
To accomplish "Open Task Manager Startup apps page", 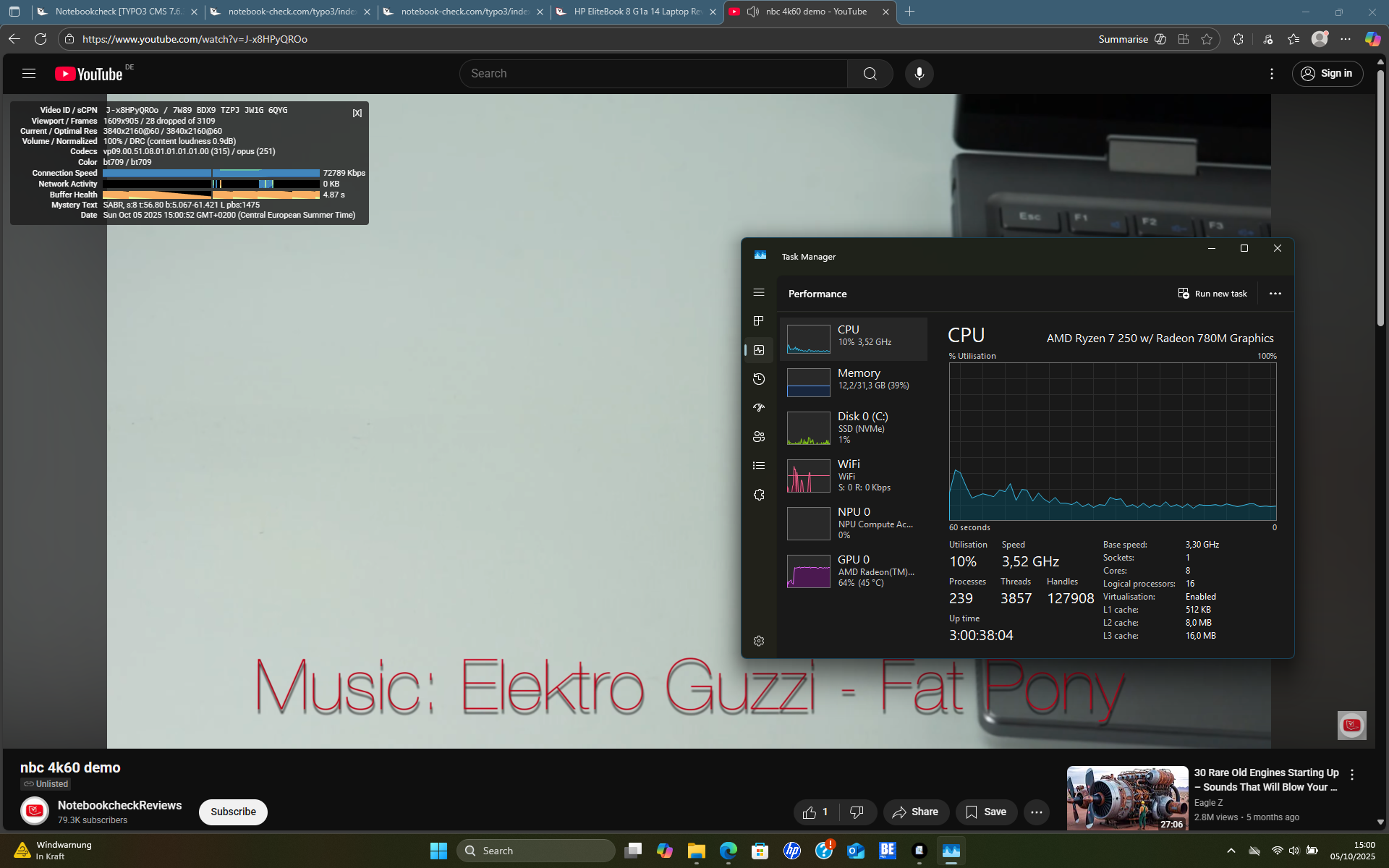I will point(759,408).
